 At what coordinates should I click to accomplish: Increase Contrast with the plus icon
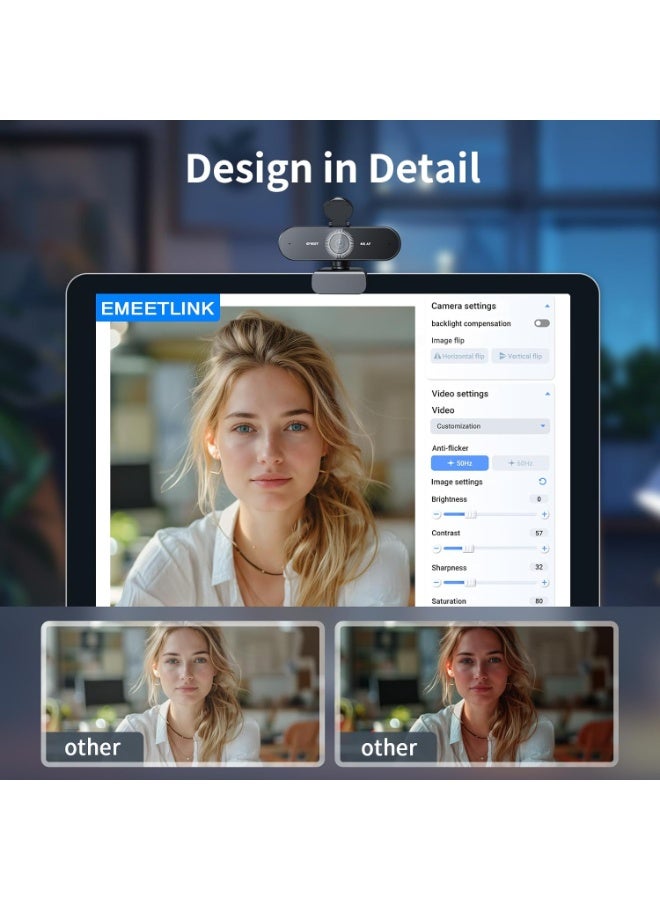click(544, 549)
